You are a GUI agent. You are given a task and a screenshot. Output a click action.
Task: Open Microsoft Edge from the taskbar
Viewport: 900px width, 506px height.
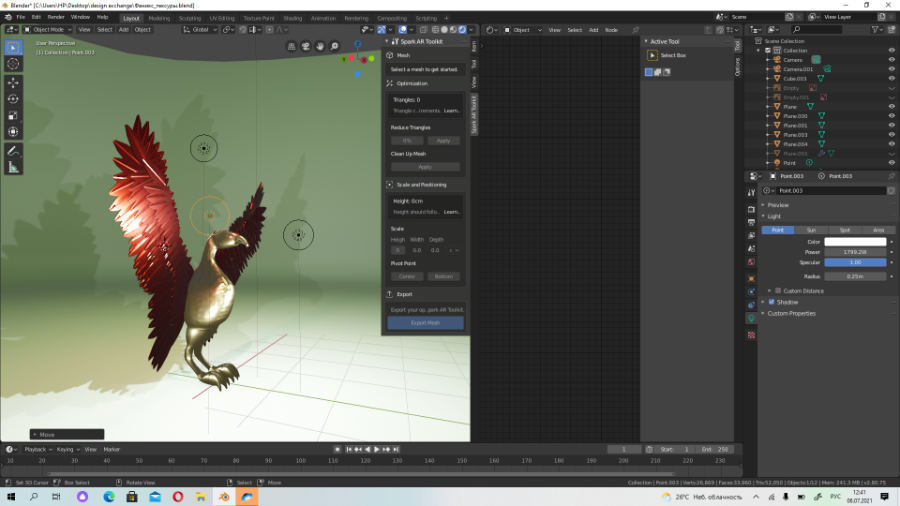point(109,497)
